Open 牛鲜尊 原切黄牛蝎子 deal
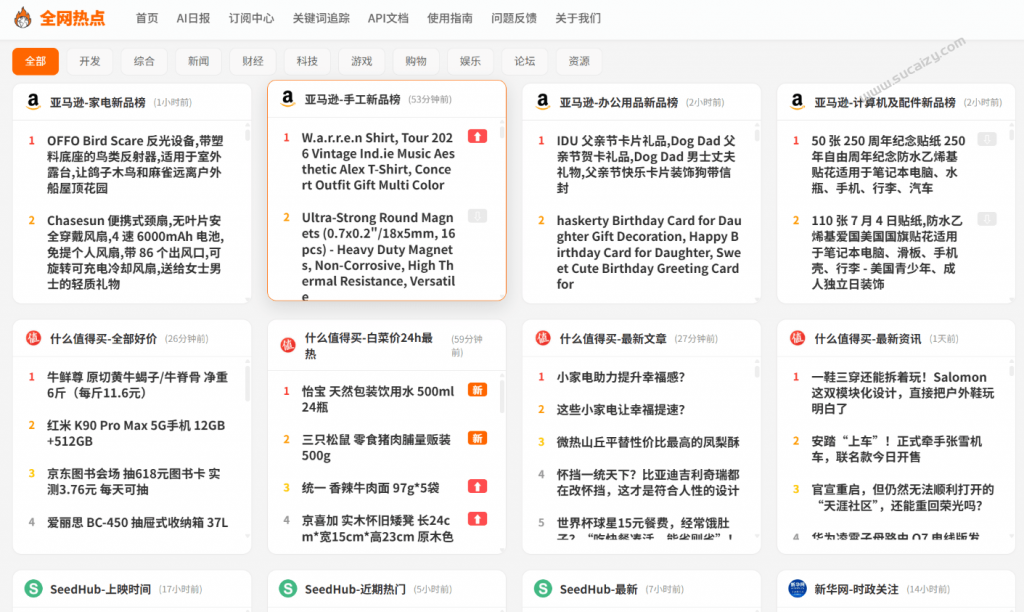This screenshot has width=1024, height=612. point(137,385)
